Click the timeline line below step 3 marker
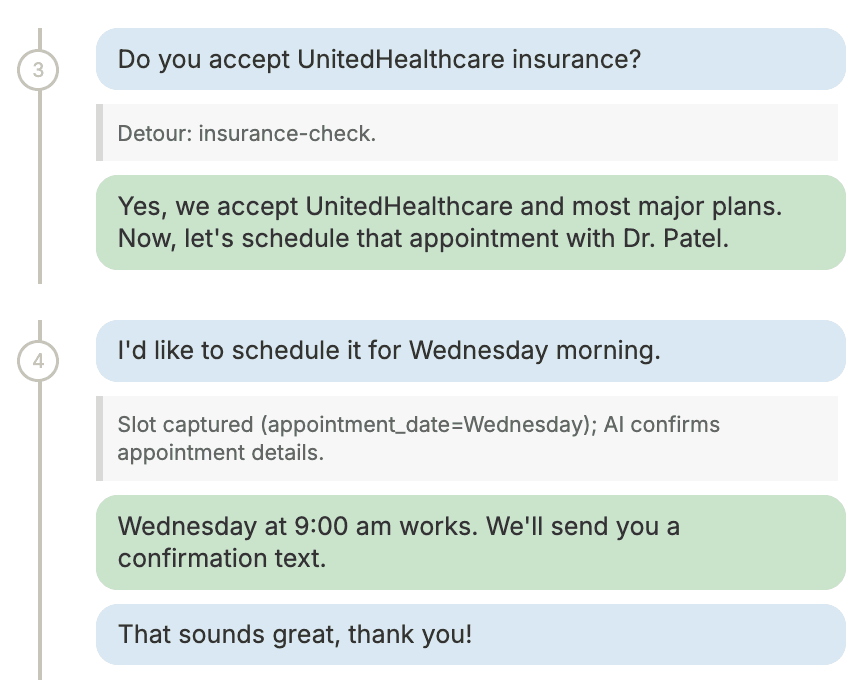Viewport: 856px width, 690px height. pyautogui.click(x=40, y=187)
